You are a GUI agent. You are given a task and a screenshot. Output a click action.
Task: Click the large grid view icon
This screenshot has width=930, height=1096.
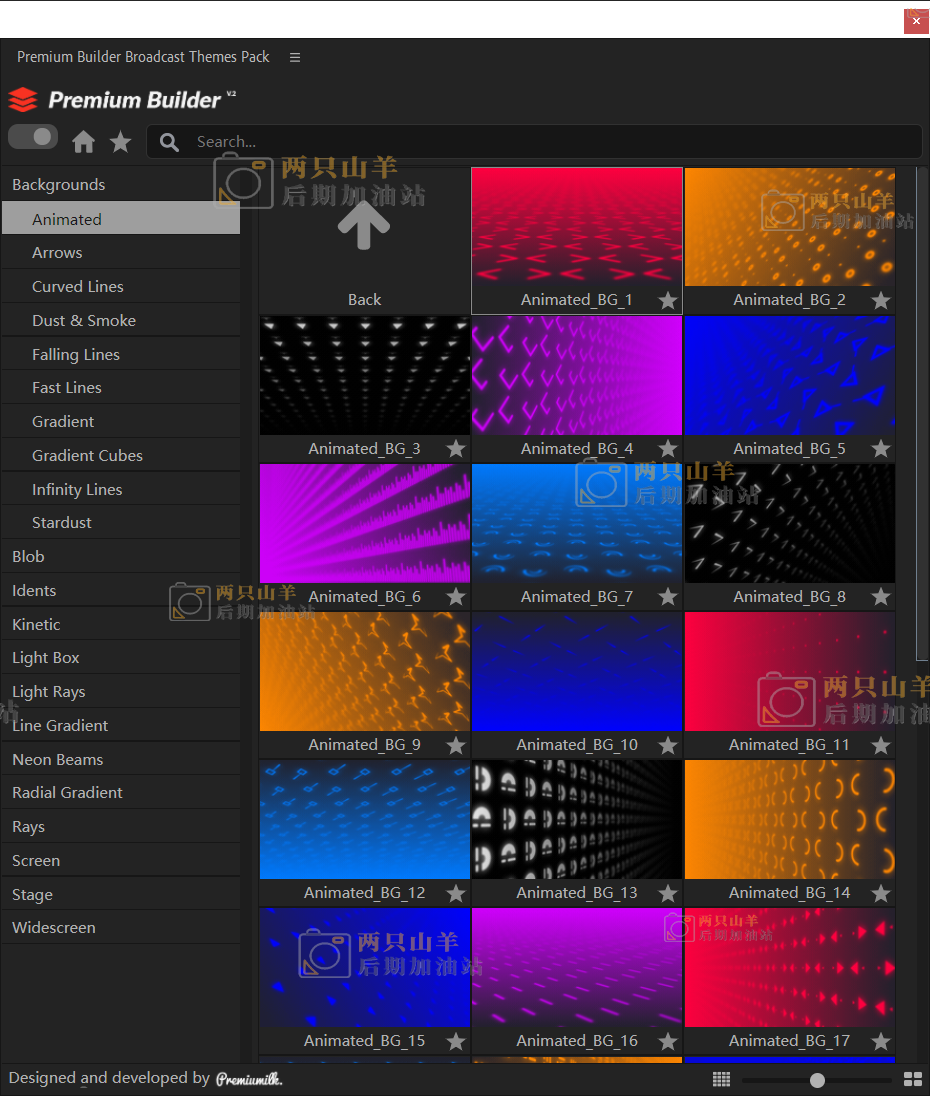912,1079
